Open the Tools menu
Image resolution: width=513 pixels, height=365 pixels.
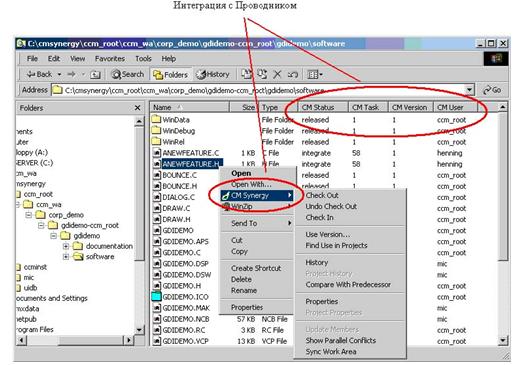point(143,59)
